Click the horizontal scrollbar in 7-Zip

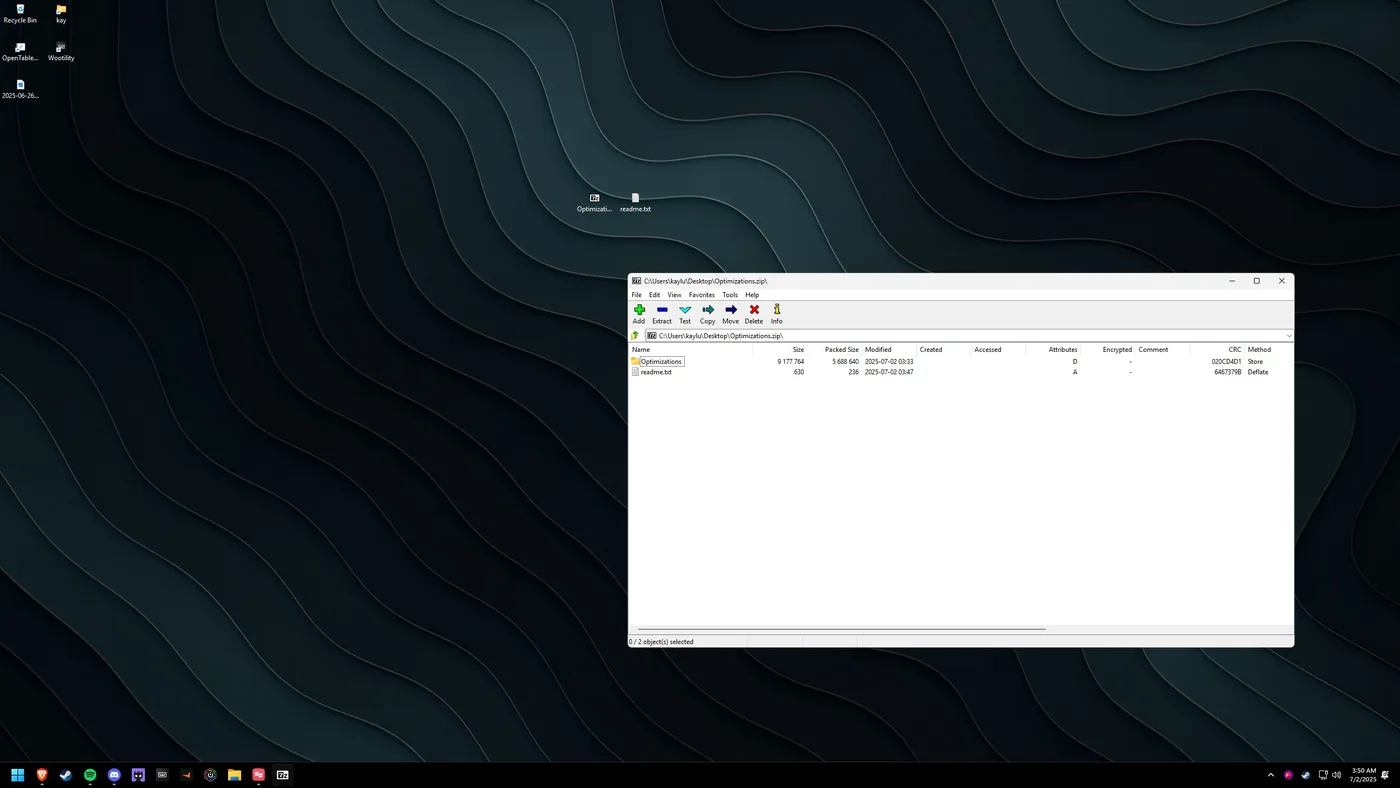[x=841, y=629]
